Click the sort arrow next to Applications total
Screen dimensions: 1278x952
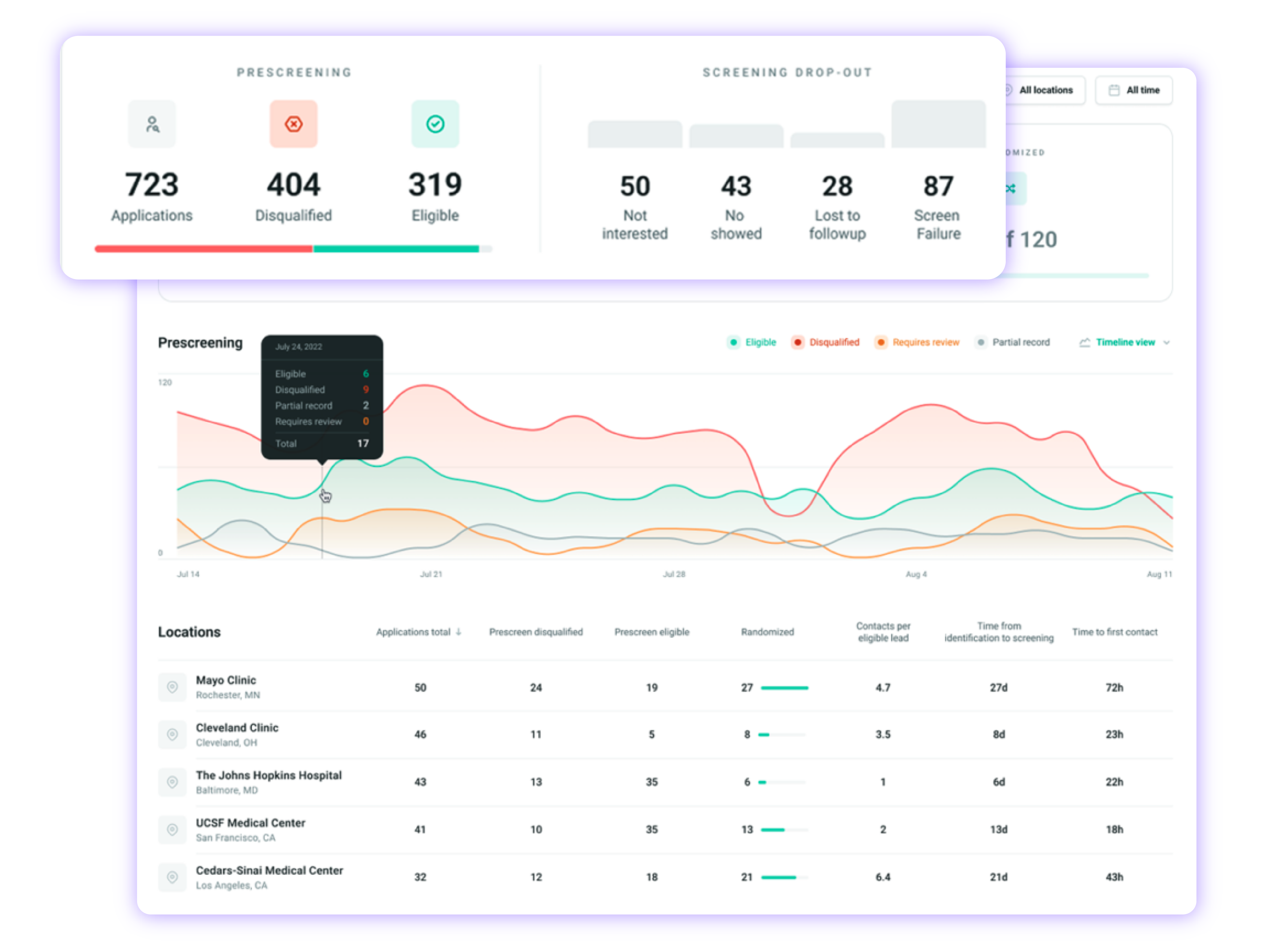[x=459, y=632]
